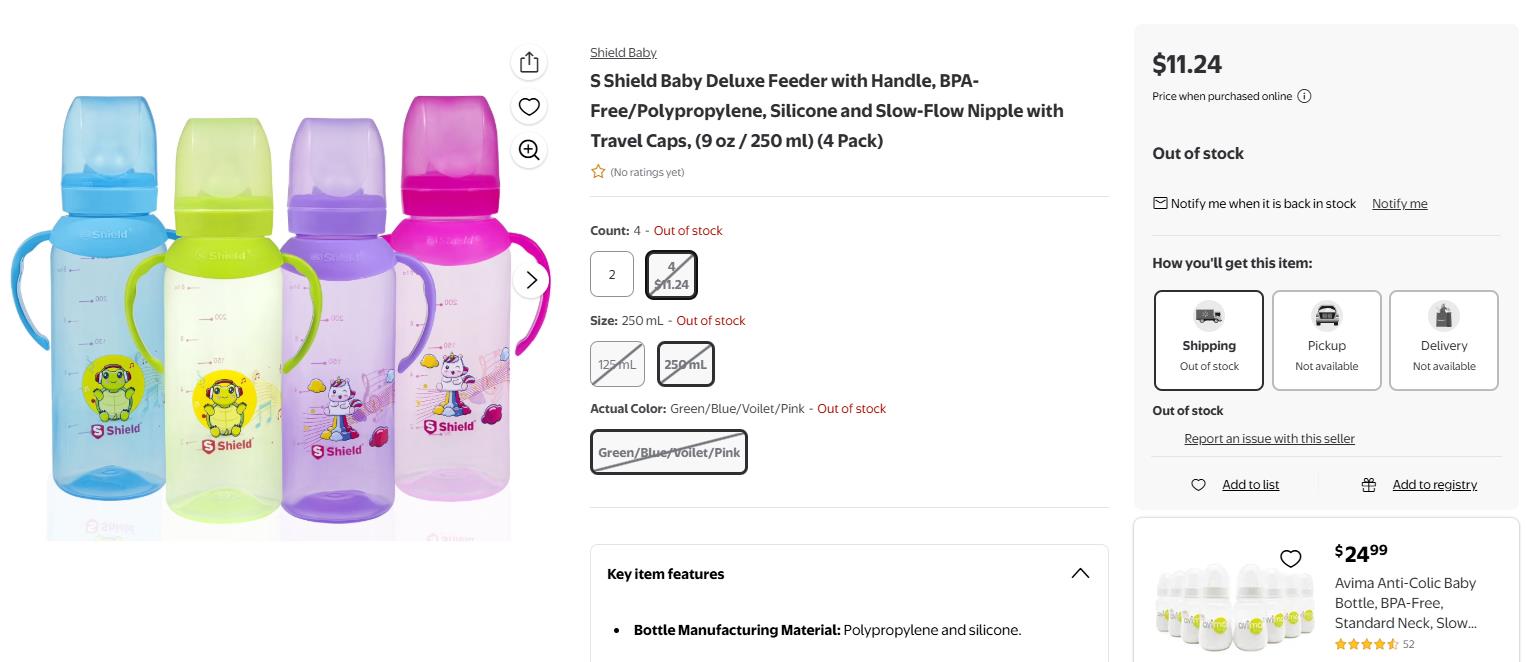
Task: Click the heart favorite icon near image
Action: (529, 106)
